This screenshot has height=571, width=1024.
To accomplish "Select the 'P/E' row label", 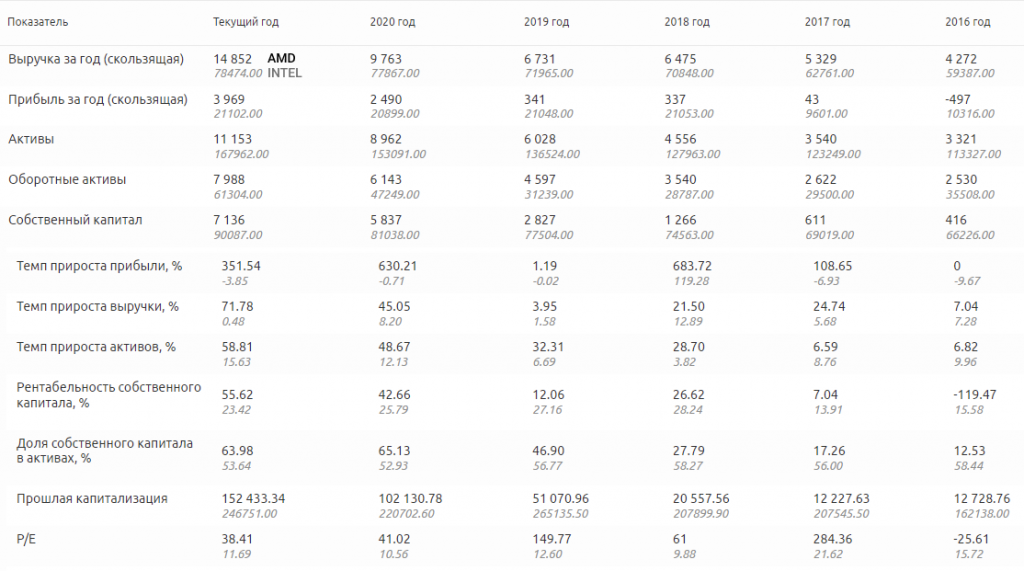I will point(28,538).
